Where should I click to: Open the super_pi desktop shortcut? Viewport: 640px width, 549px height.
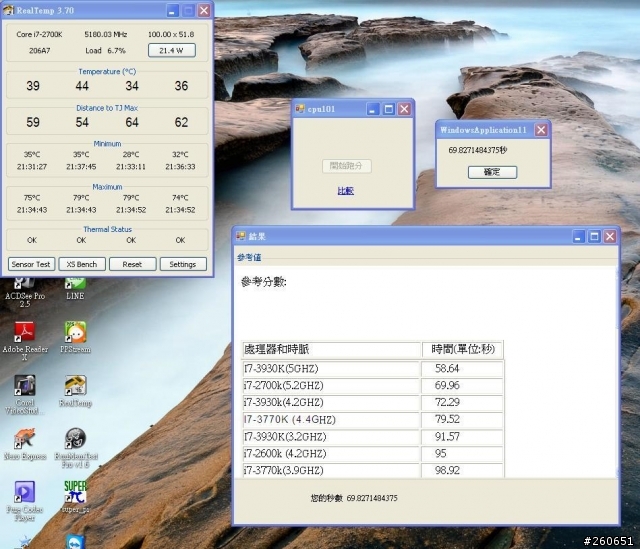75,494
